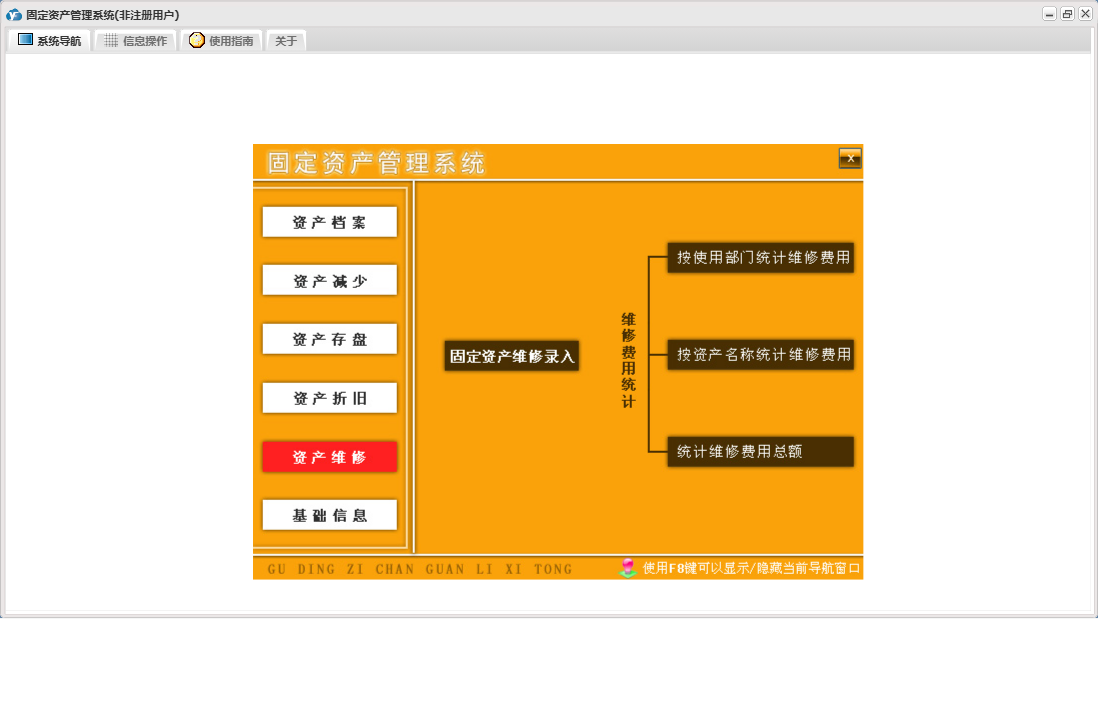Close the orange navigation panel
Image resolution: width=1098 pixels, height=716 pixels.
pyautogui.click(x=850, y=158)
